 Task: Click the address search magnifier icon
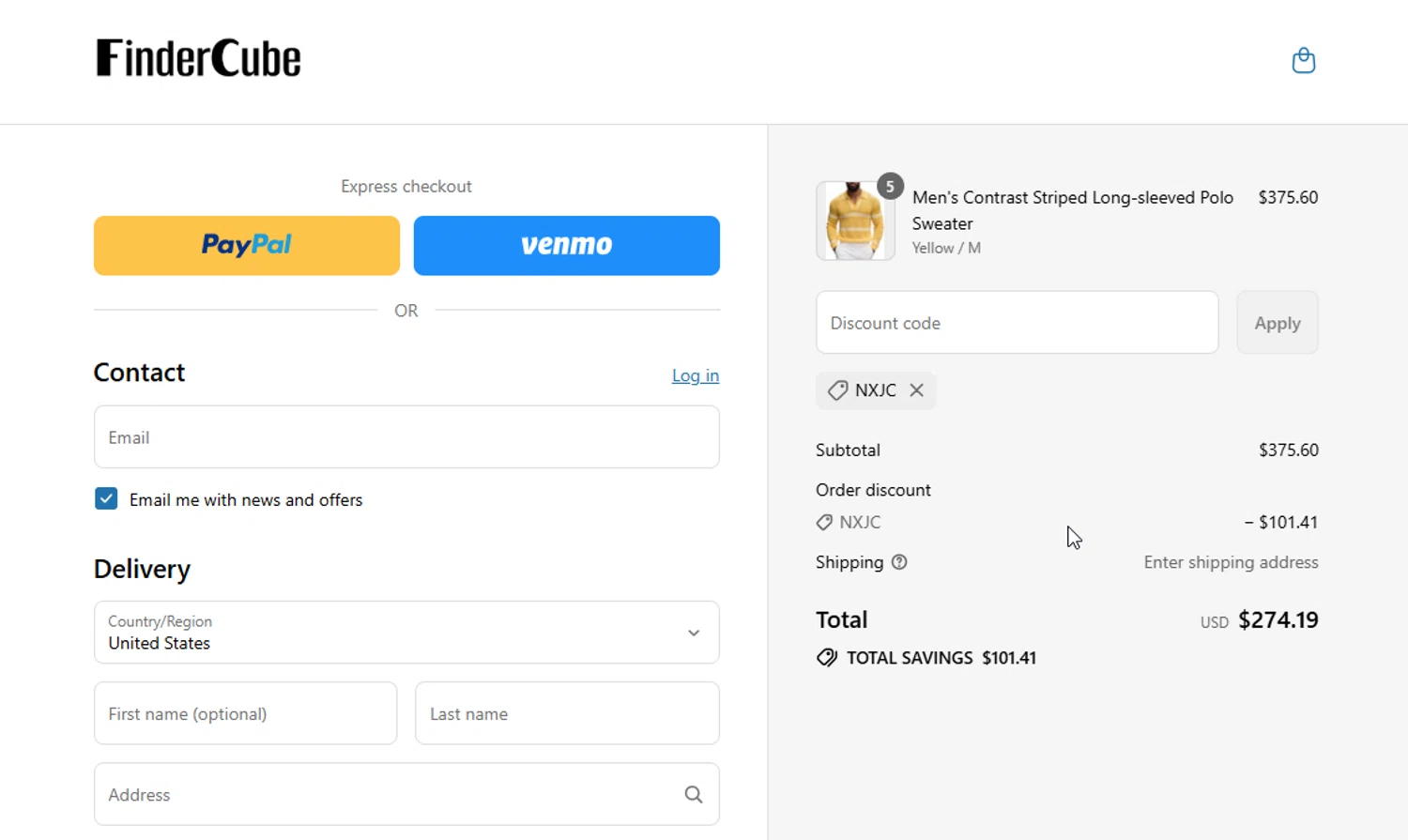(x=694, y=795)
